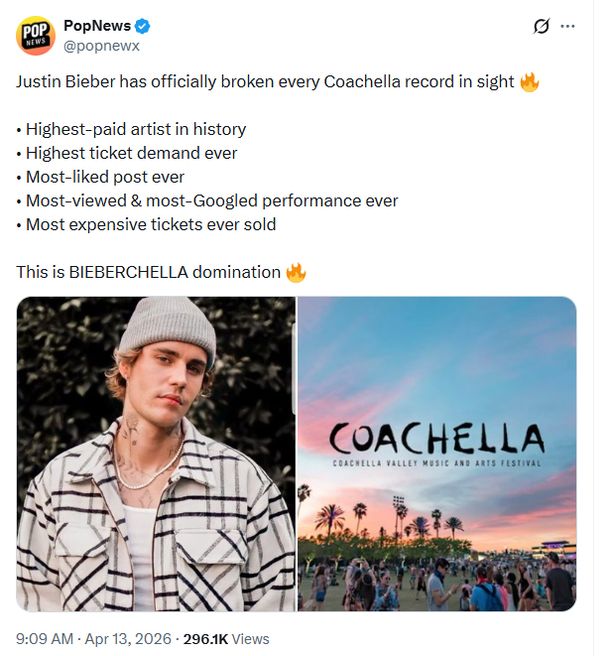Click the @popnewx handle
Viewport: 610px width, 656px height.
tap(102, 44)
